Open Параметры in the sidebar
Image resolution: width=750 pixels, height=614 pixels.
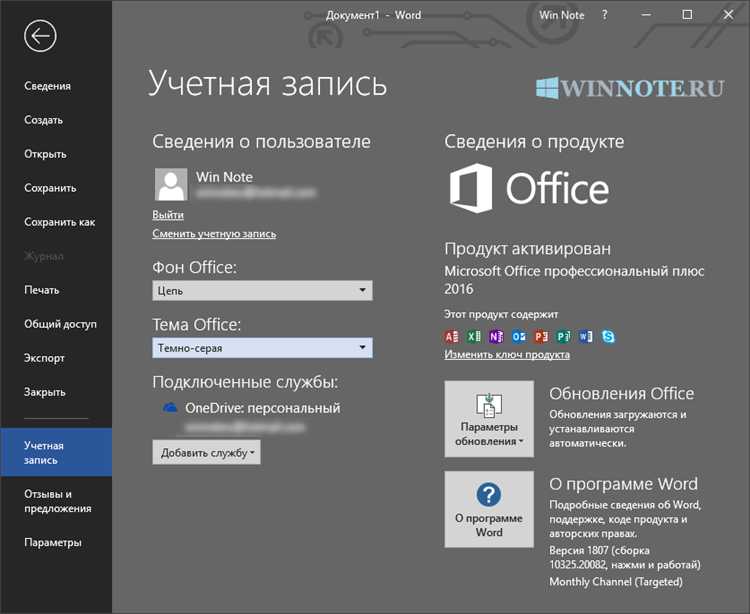coord(53,542)
